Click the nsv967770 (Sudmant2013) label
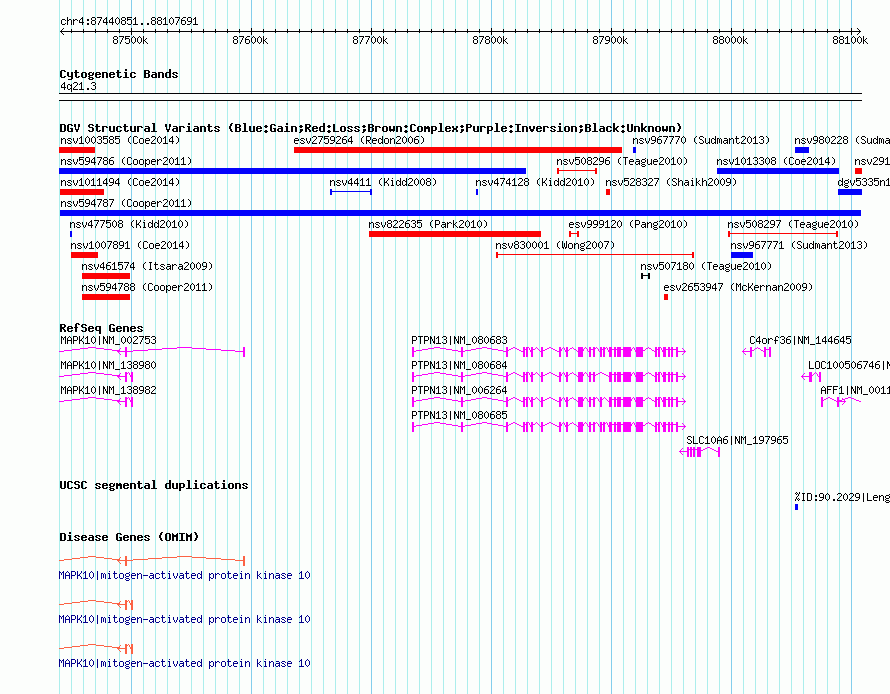890x694 pixels. coord(701,140)
